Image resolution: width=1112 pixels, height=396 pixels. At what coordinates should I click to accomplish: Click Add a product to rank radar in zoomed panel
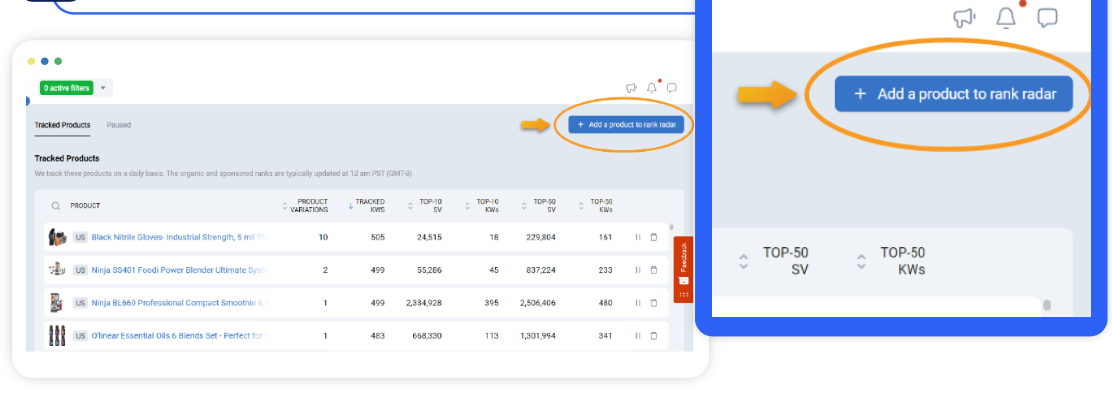953,94
